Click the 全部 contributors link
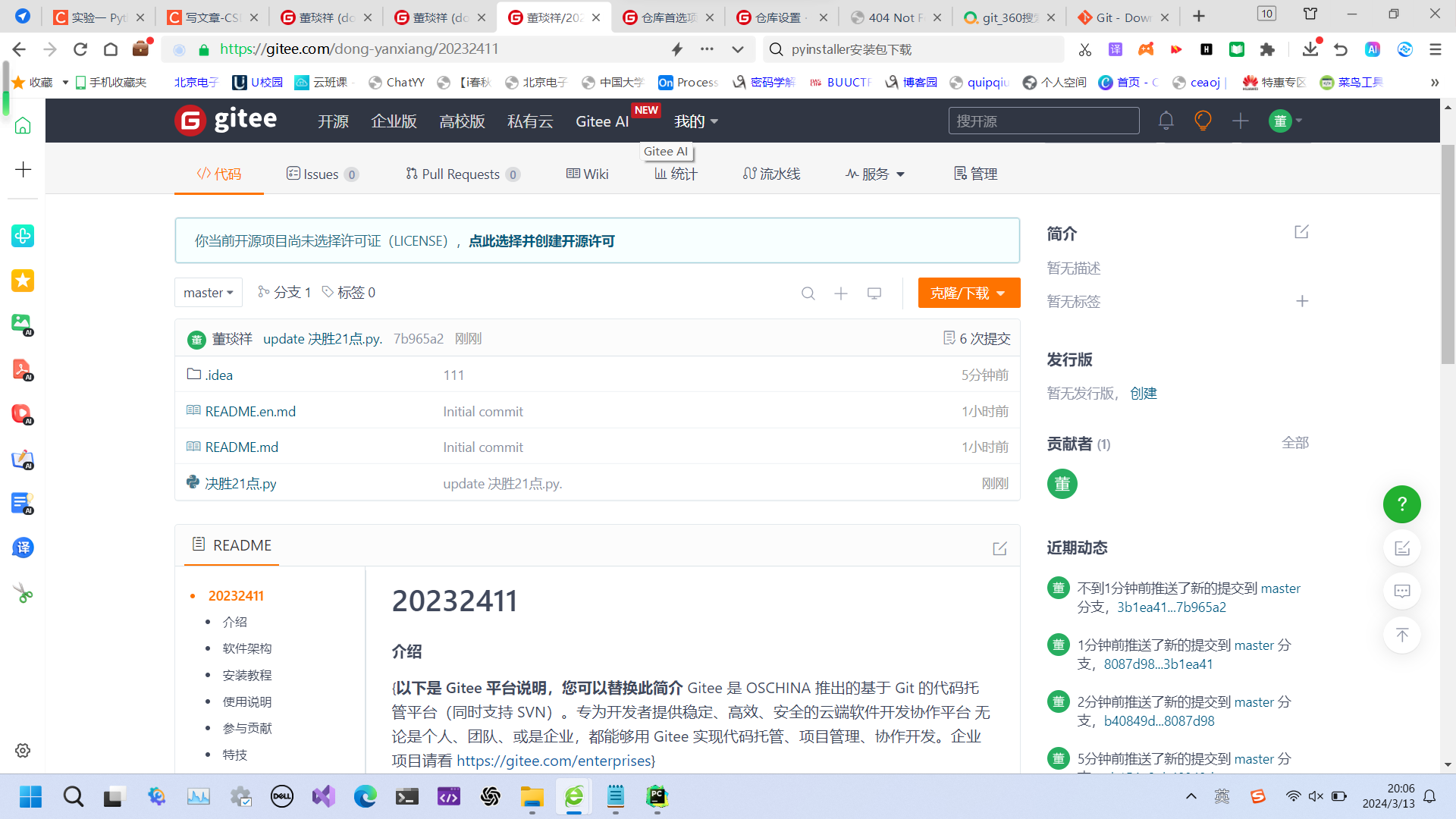 coord(1295,443)
